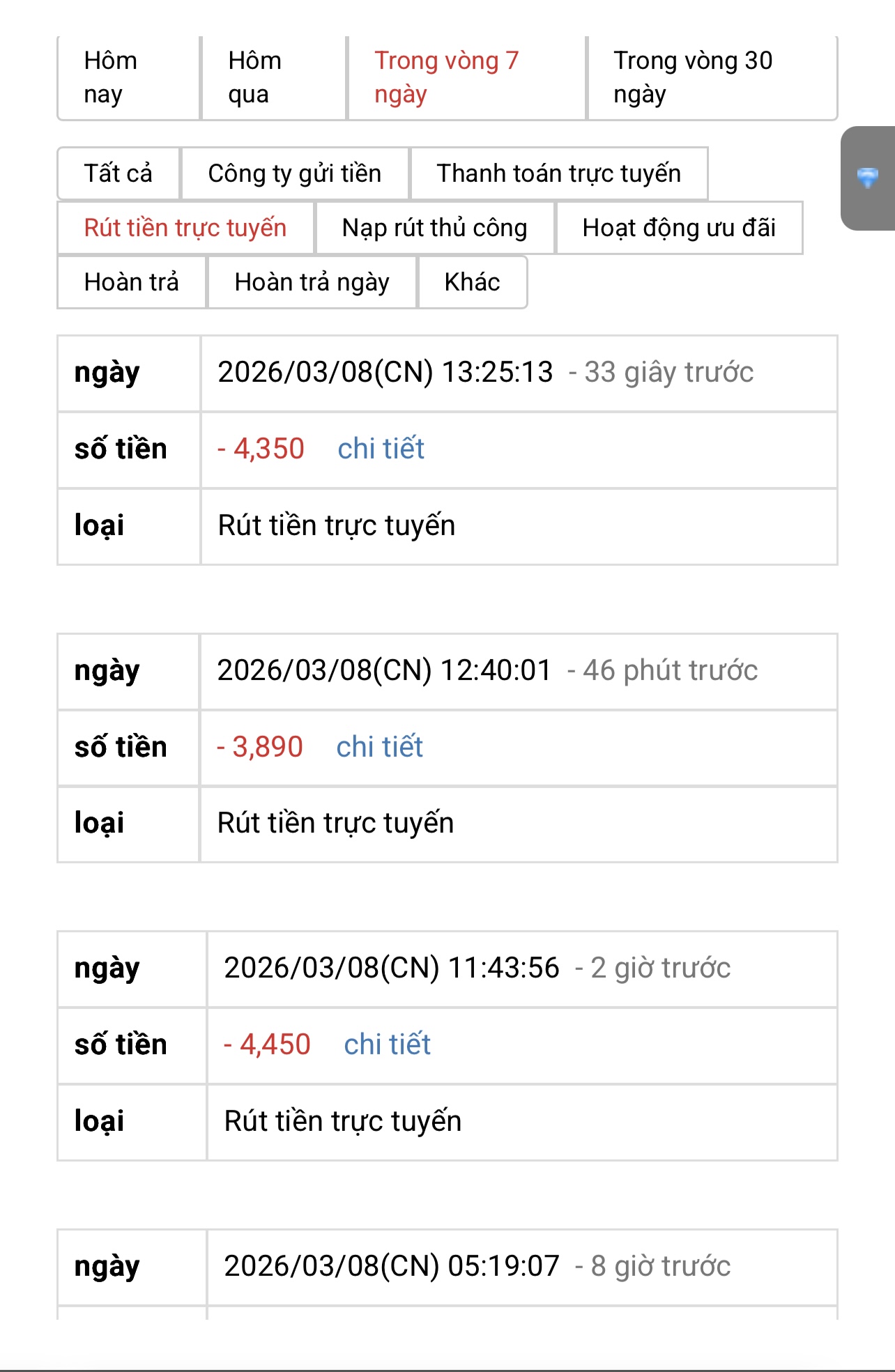Filter by Rút tiền trực tuyến
Image resolution: width=895 pixels, height=1372 pixels.
tap(185, 228)
